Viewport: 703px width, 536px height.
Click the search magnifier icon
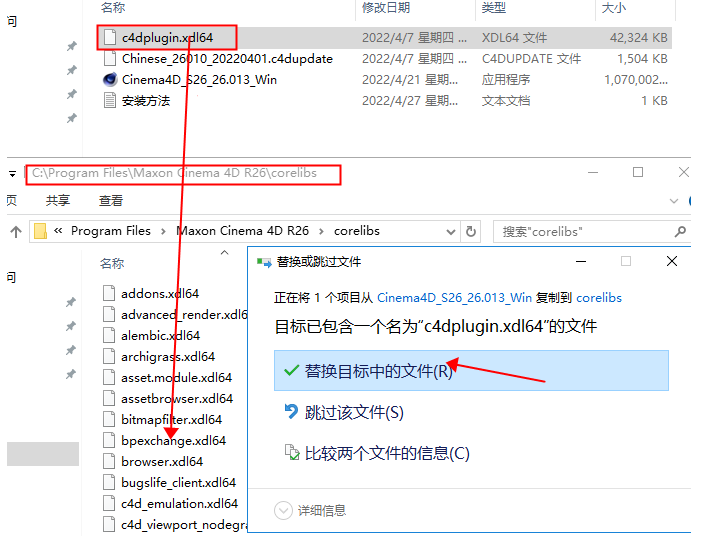click(x=680, y=232)
